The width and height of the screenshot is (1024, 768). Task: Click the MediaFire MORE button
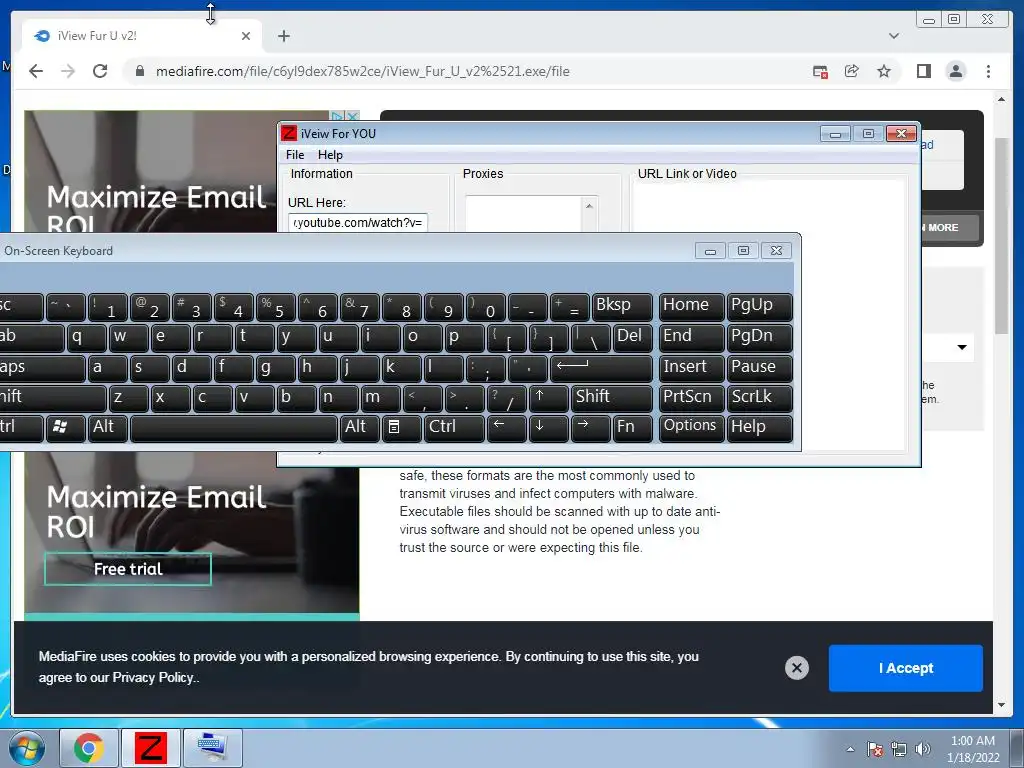click(950, 228)
